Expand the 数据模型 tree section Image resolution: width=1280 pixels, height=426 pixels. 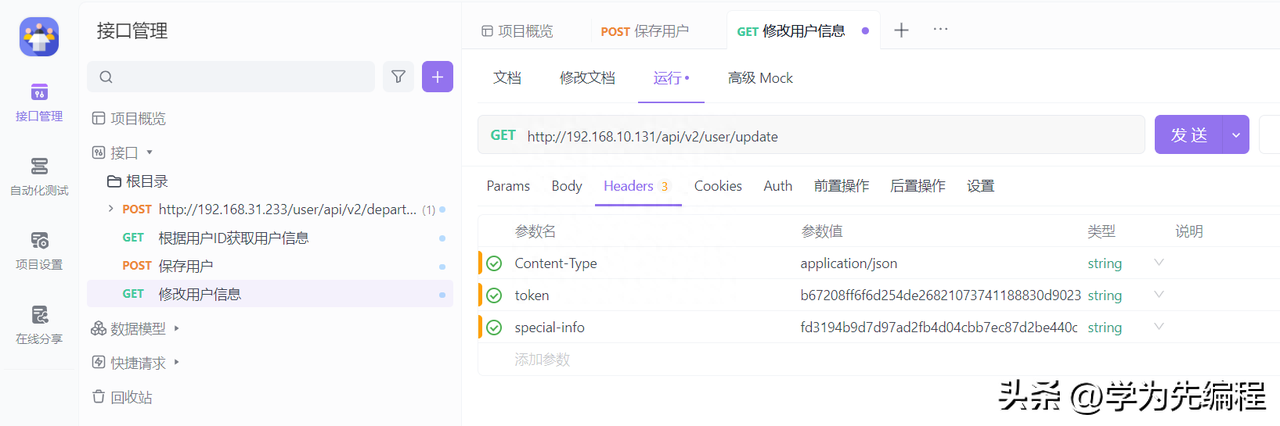tap(177, 328)
